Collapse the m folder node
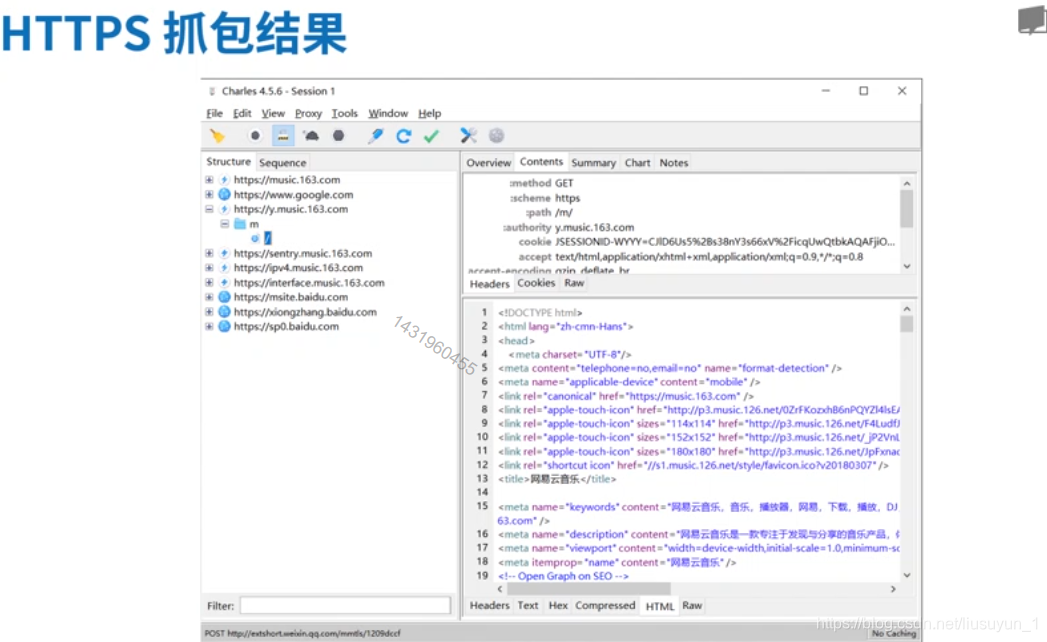This screenshot has width=1047, height=642. [x=225, y=224]
